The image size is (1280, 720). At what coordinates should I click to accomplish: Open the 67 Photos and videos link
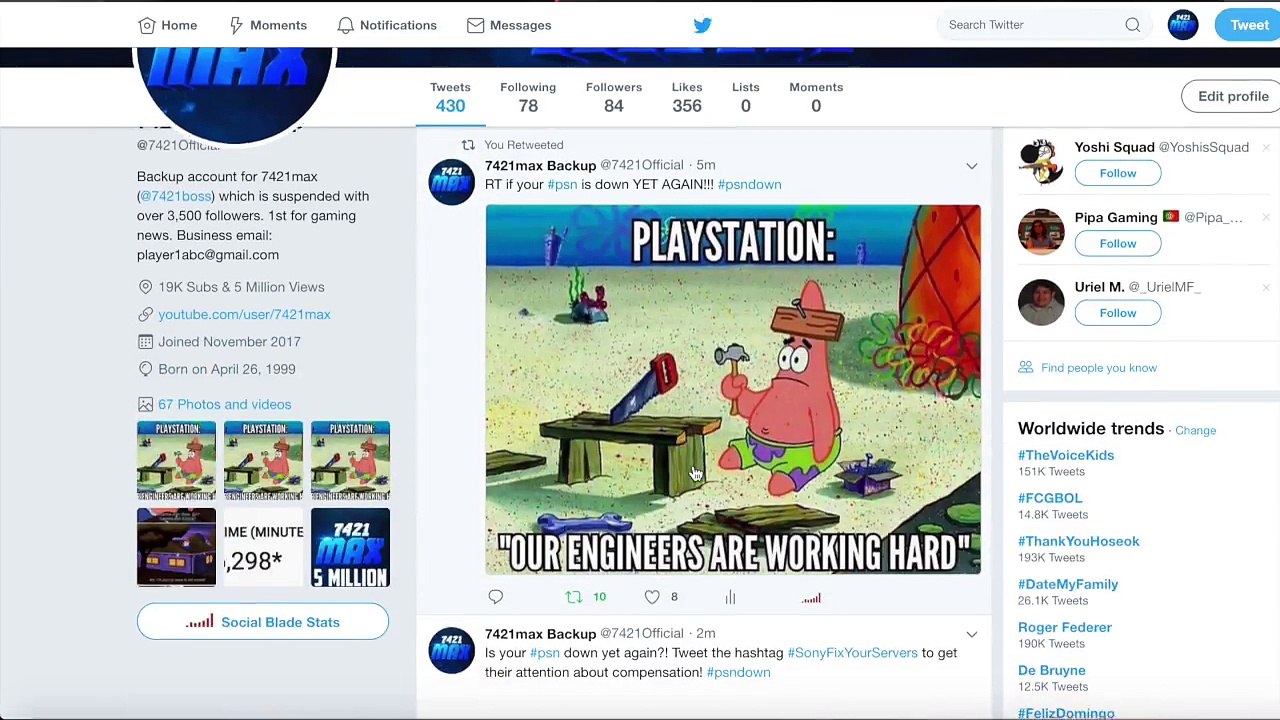pos(224,404)
